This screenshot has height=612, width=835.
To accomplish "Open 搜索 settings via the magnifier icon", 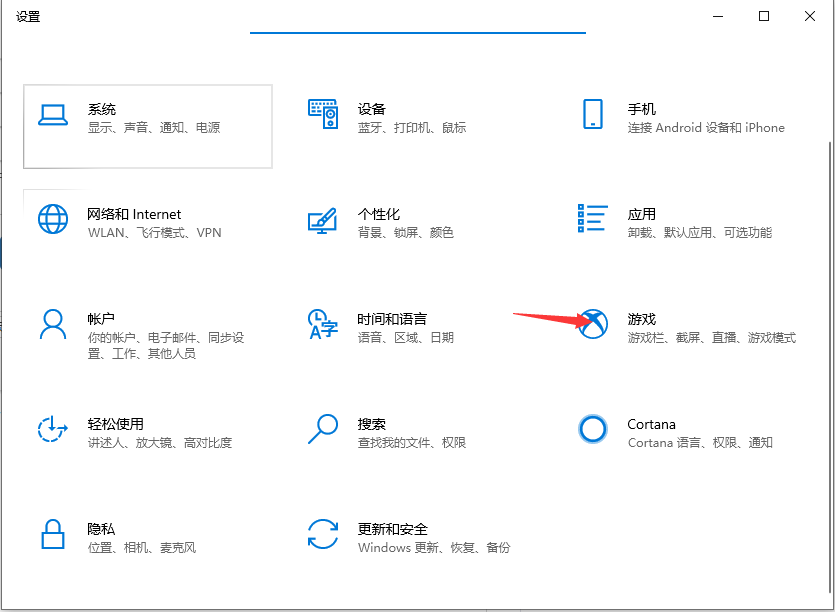I will point(322,428).
